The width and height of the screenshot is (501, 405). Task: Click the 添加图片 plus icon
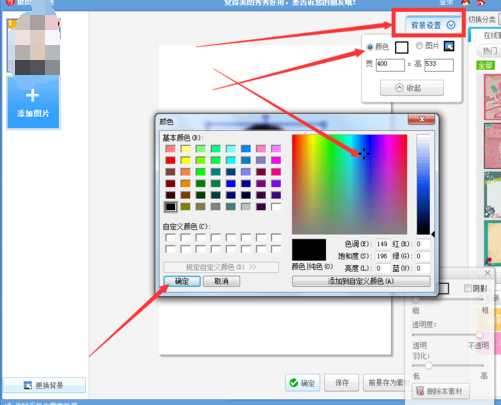(x=32, y=96)
